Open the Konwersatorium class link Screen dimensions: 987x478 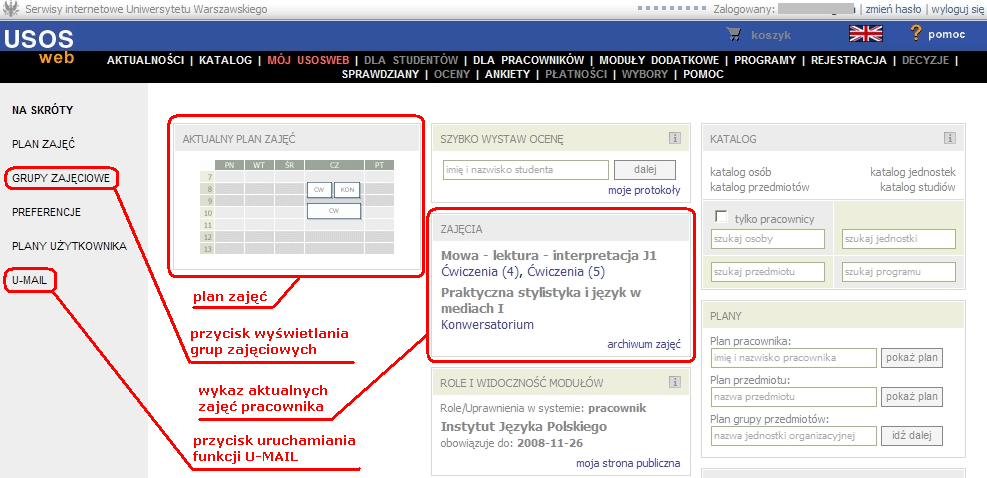487,325
